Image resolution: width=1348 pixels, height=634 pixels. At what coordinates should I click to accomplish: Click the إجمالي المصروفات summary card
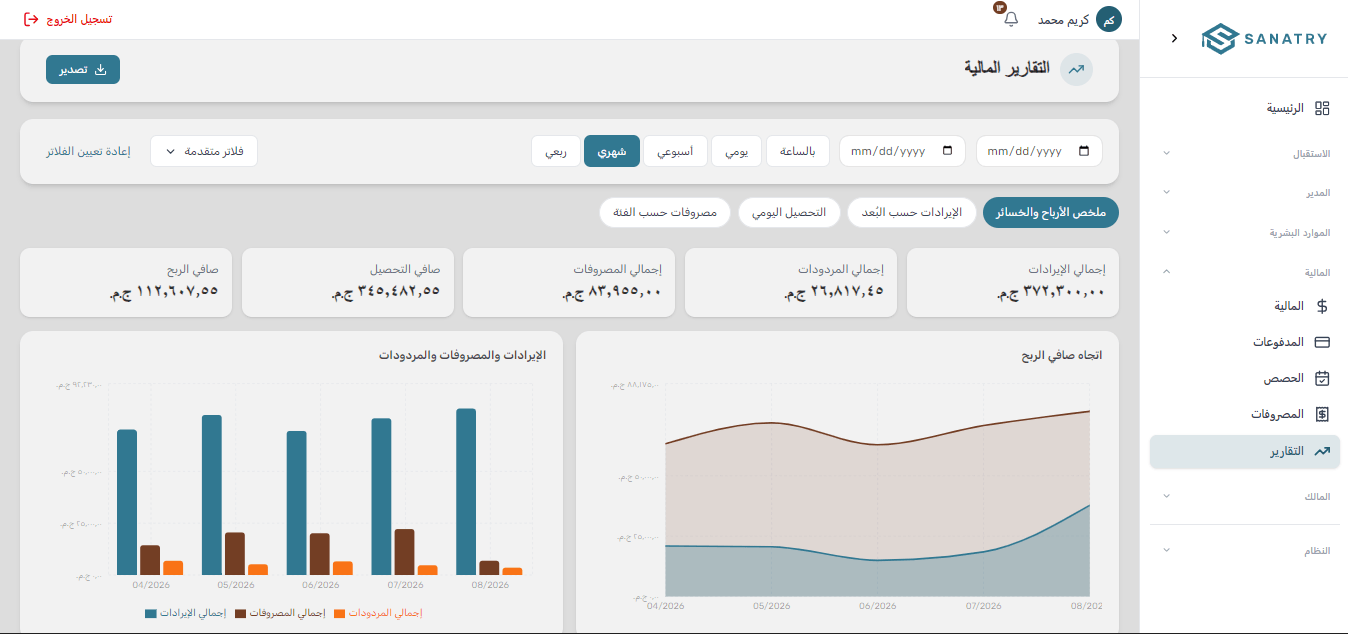(x=569, y=282)
